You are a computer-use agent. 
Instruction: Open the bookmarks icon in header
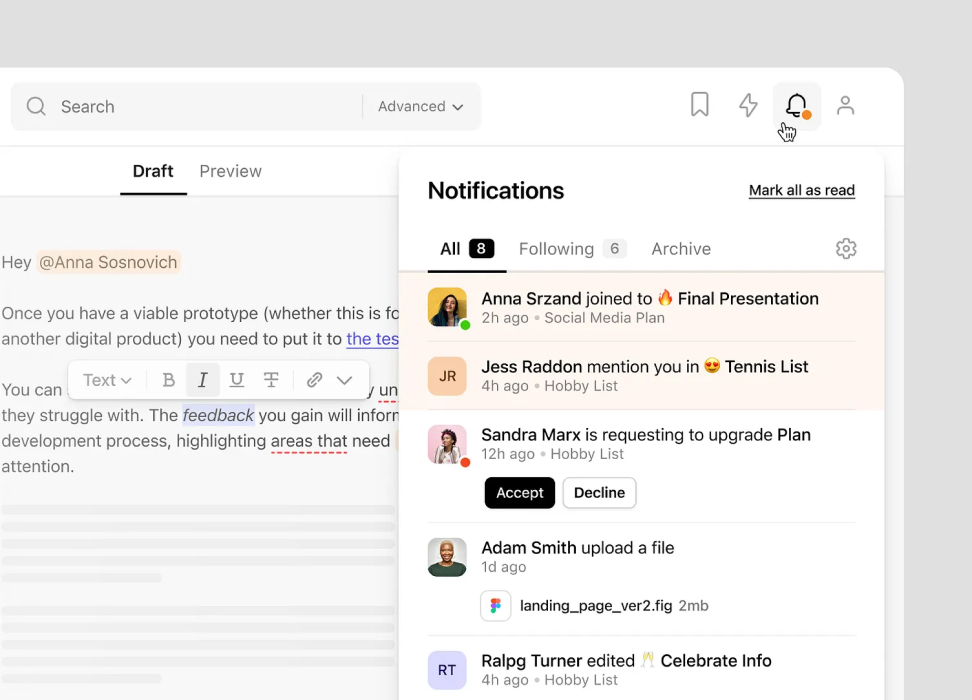700,104
